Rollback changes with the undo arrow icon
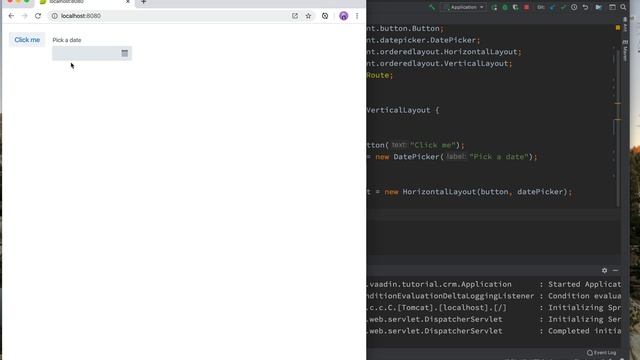 pyautogui.click(x=585, y=7)
